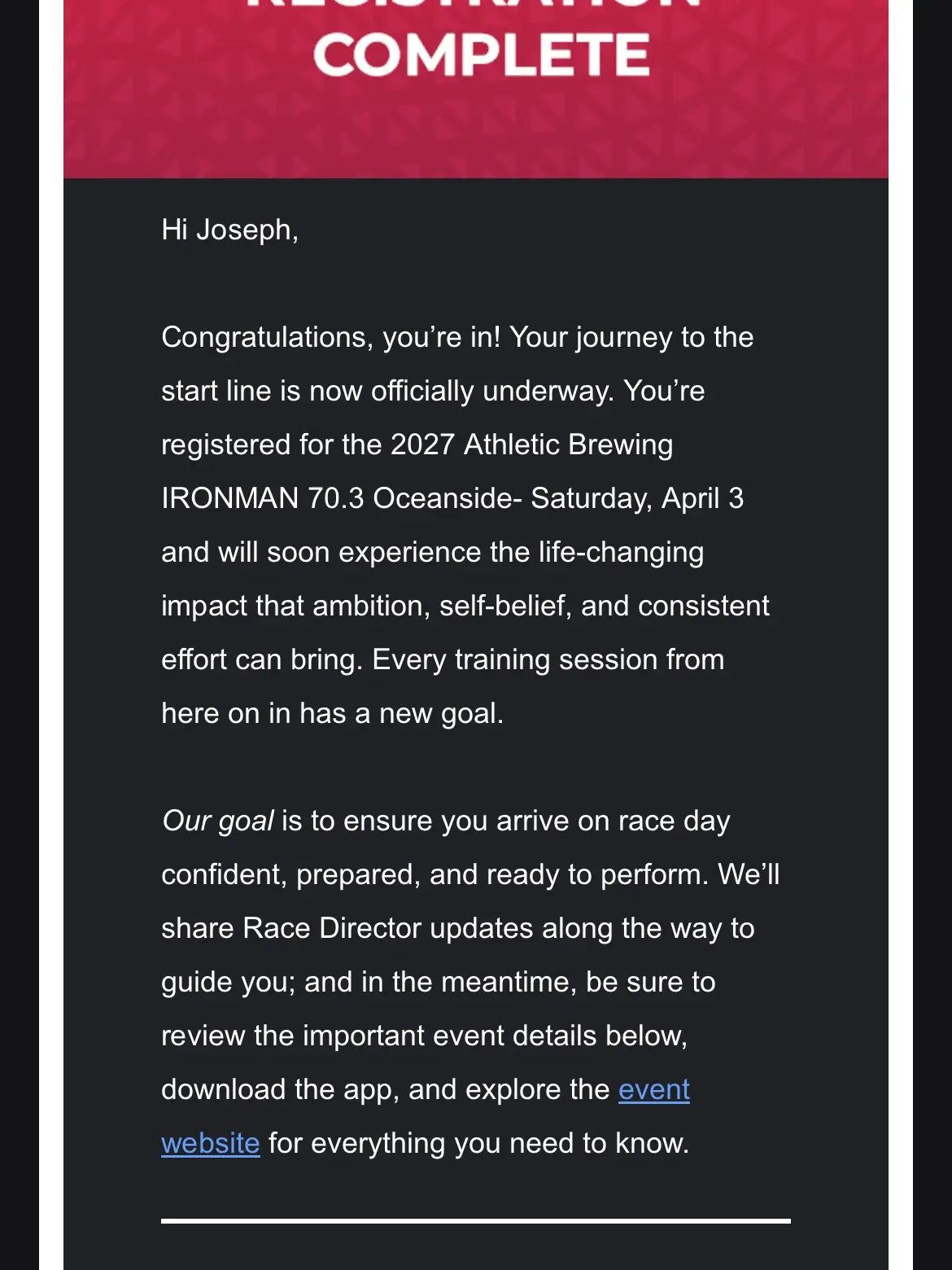Click 'here on in has a new goal.' line
The width and height of the screenshot is (952, 1270).
click(x=333, y=713)
